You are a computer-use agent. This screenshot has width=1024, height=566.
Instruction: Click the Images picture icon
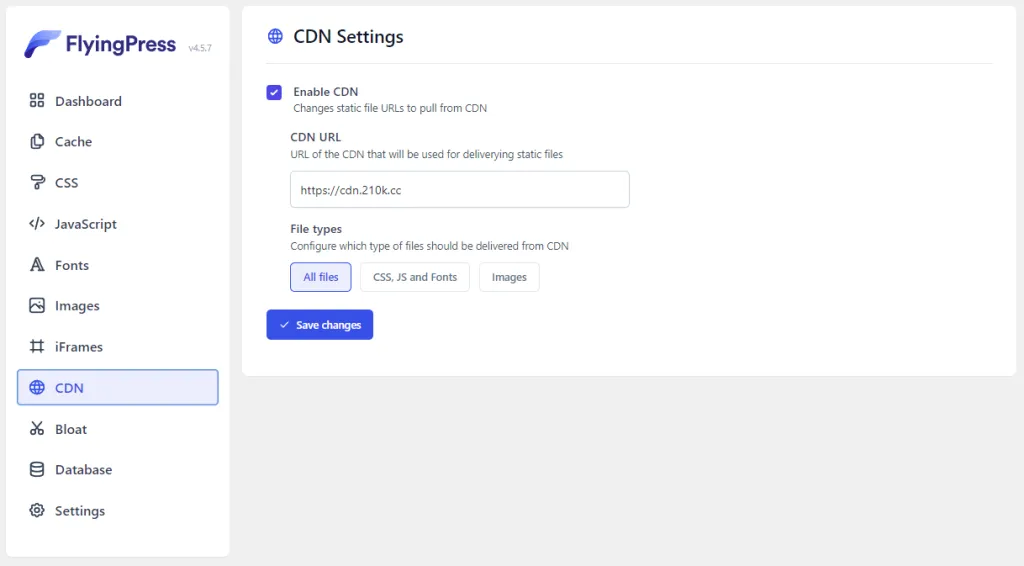click(37, 306)
